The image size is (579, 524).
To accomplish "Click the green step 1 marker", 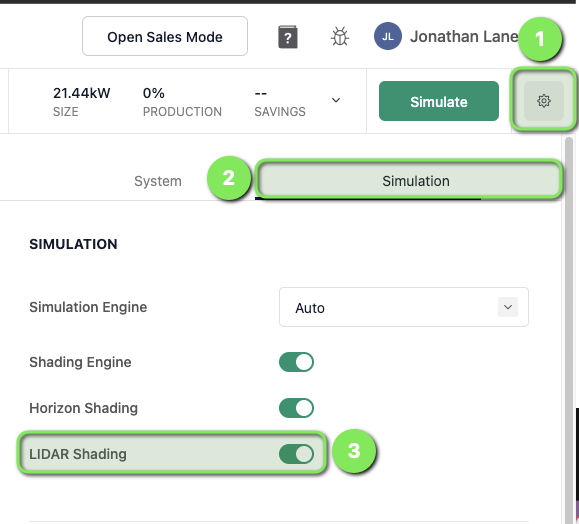I will [540, 39].
